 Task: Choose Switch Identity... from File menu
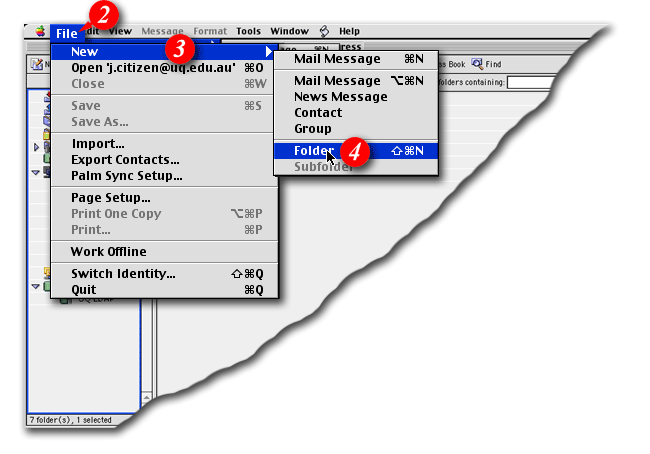coord(123,273)
